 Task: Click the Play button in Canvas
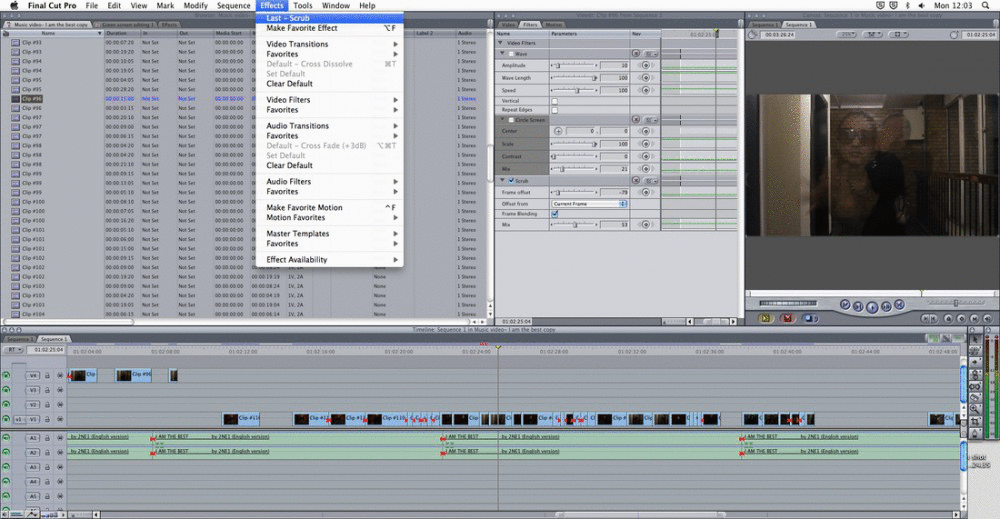click(871, 306)
